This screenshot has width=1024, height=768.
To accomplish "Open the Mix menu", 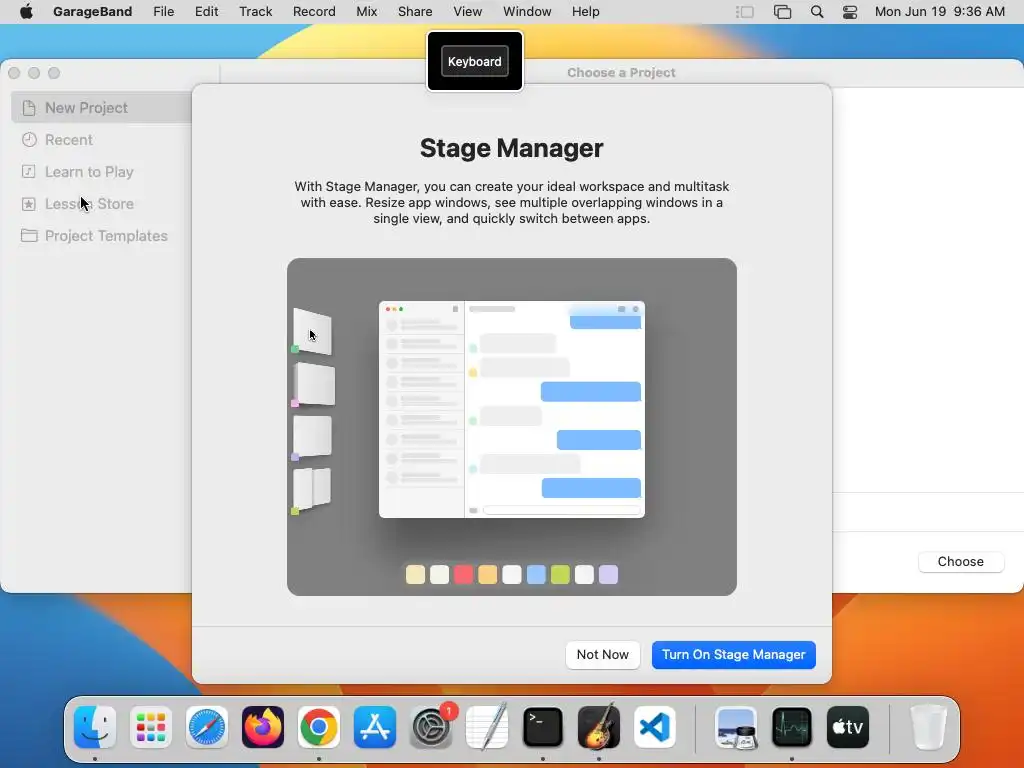I will (366, 12).
